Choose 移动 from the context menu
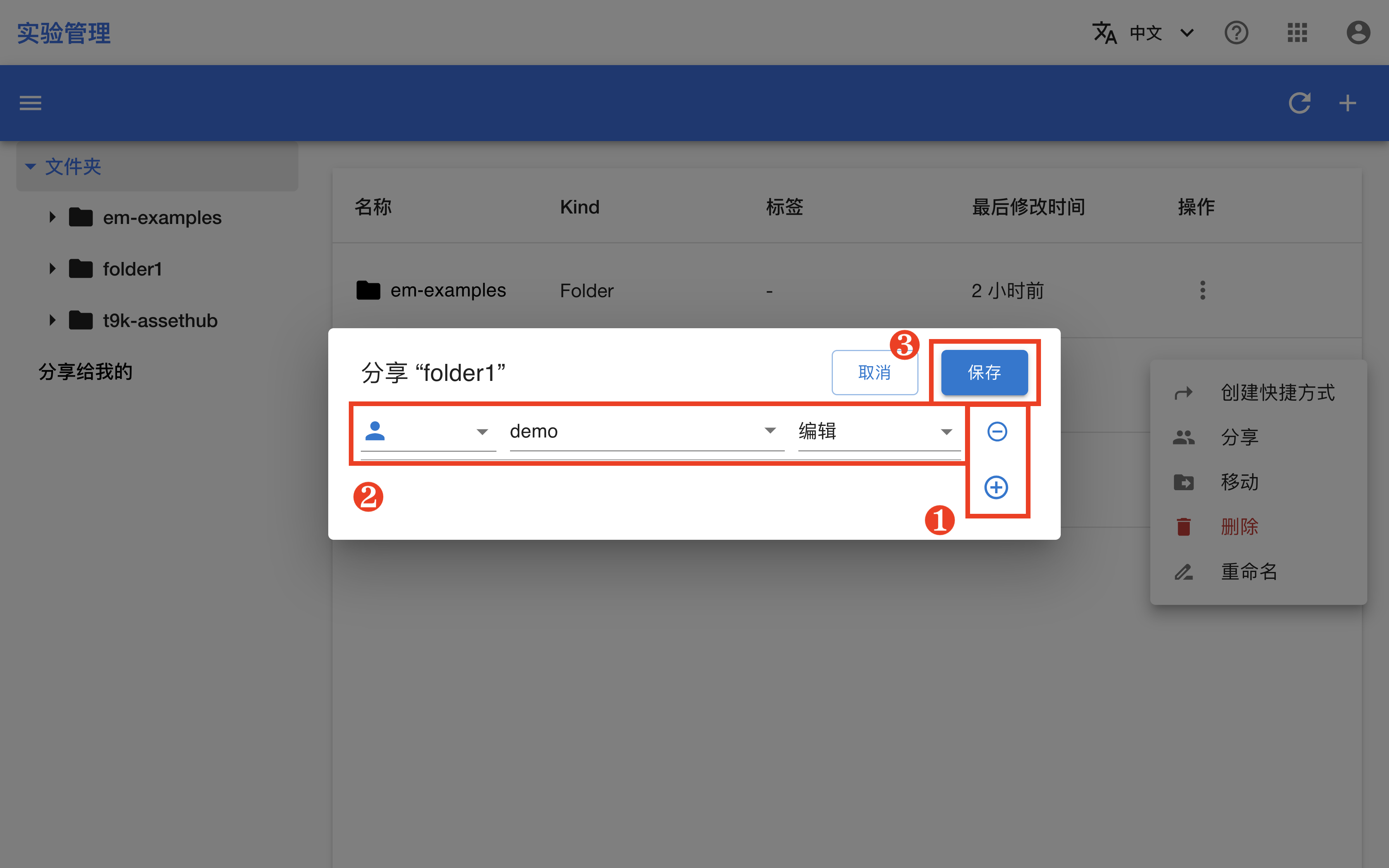 tap(1258, 482)
